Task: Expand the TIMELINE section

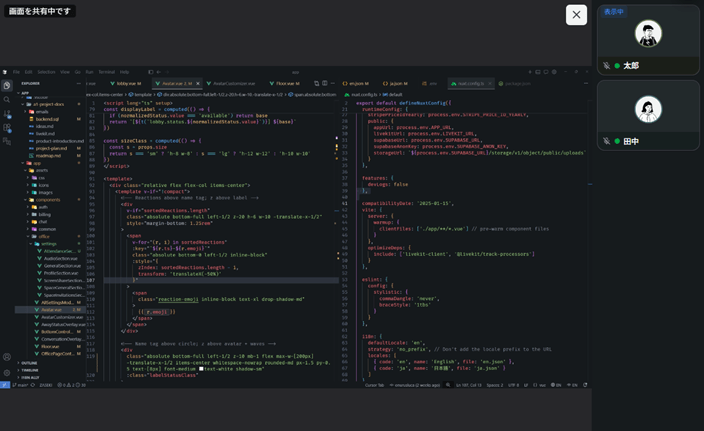Action: point(30,370)
